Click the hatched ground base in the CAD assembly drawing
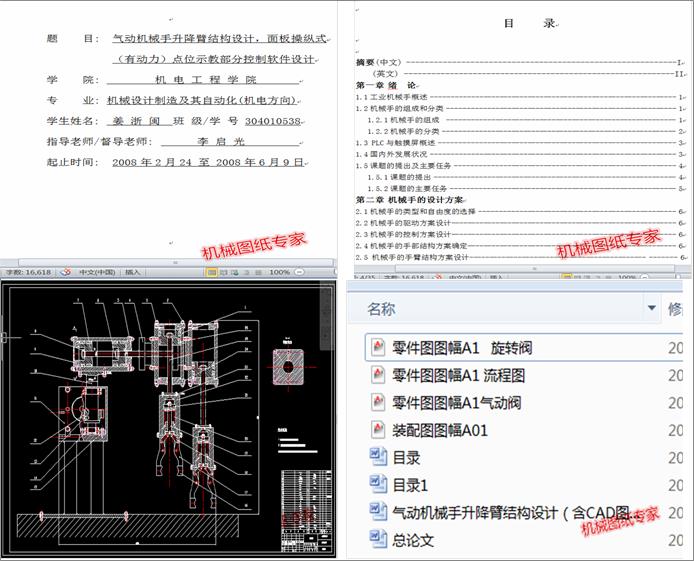694x561 pixels. [x=127, y=526]
